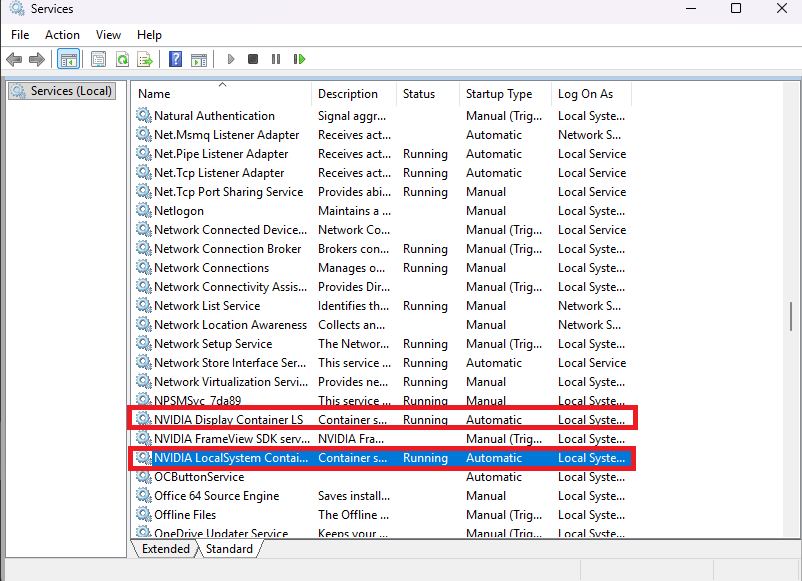802x581 pixels.
Task: Click the Export List toolbar icon
Action: 145,59
